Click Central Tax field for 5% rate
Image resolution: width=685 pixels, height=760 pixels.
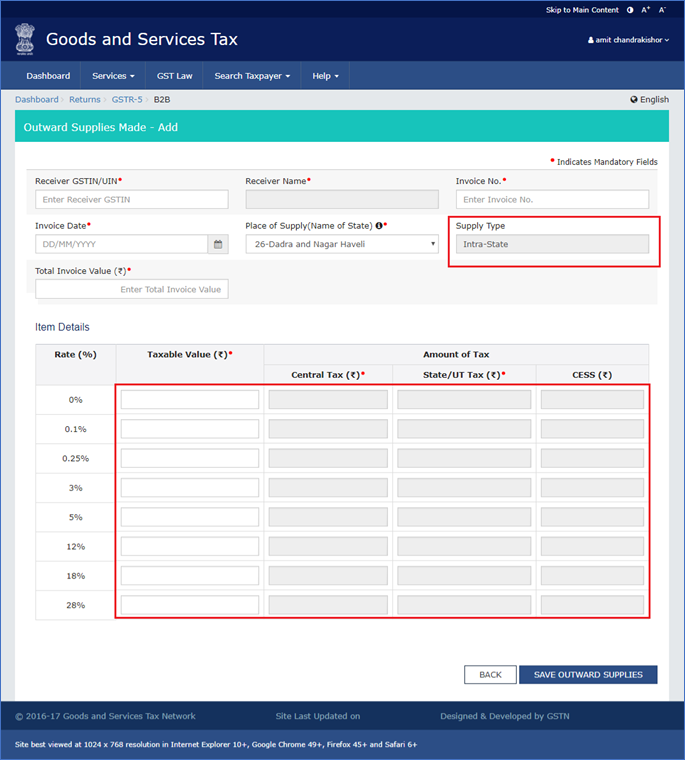point(328,517)
